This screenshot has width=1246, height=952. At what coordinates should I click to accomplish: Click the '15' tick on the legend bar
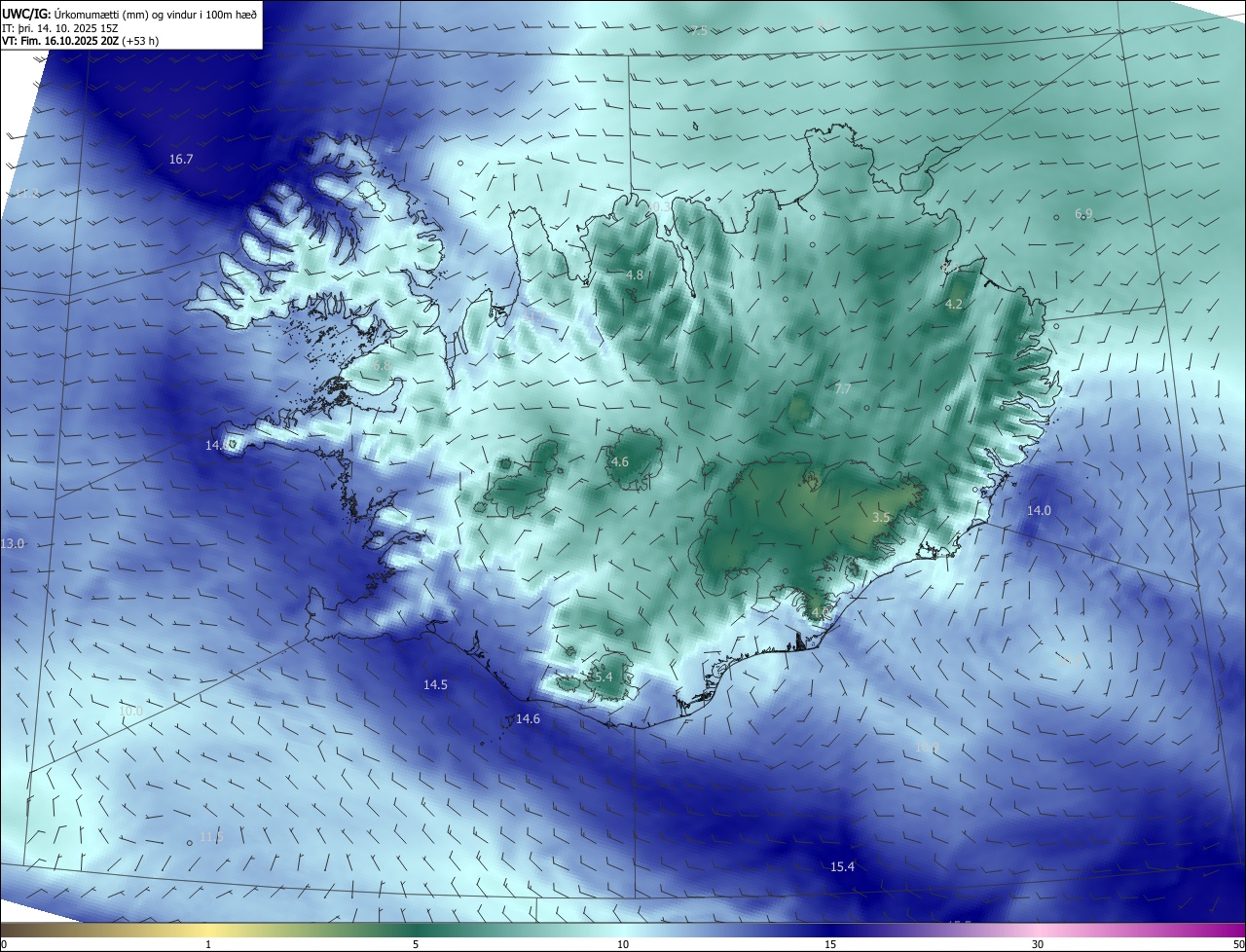[830, 945]
